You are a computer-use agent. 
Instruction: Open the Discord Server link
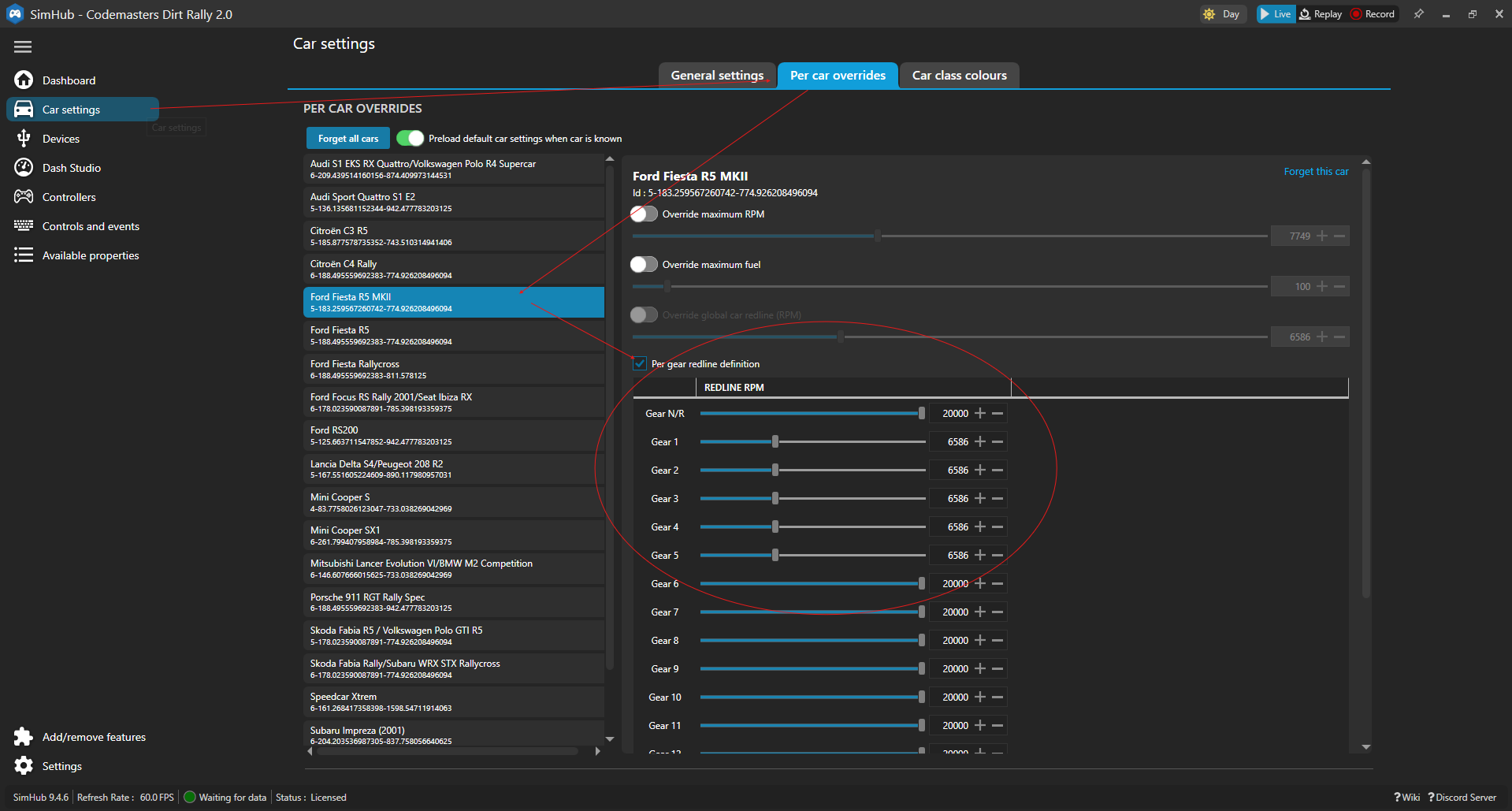point(1462,797)
